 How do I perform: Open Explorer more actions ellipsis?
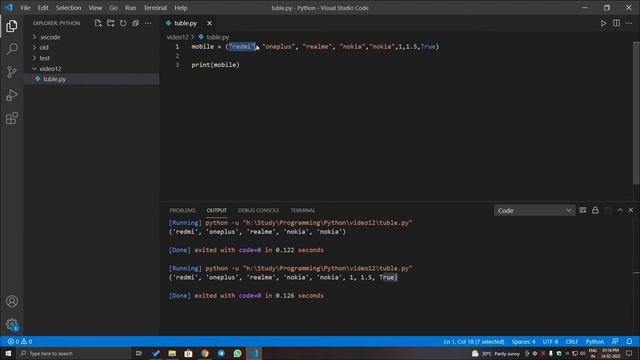coord(148,23)
